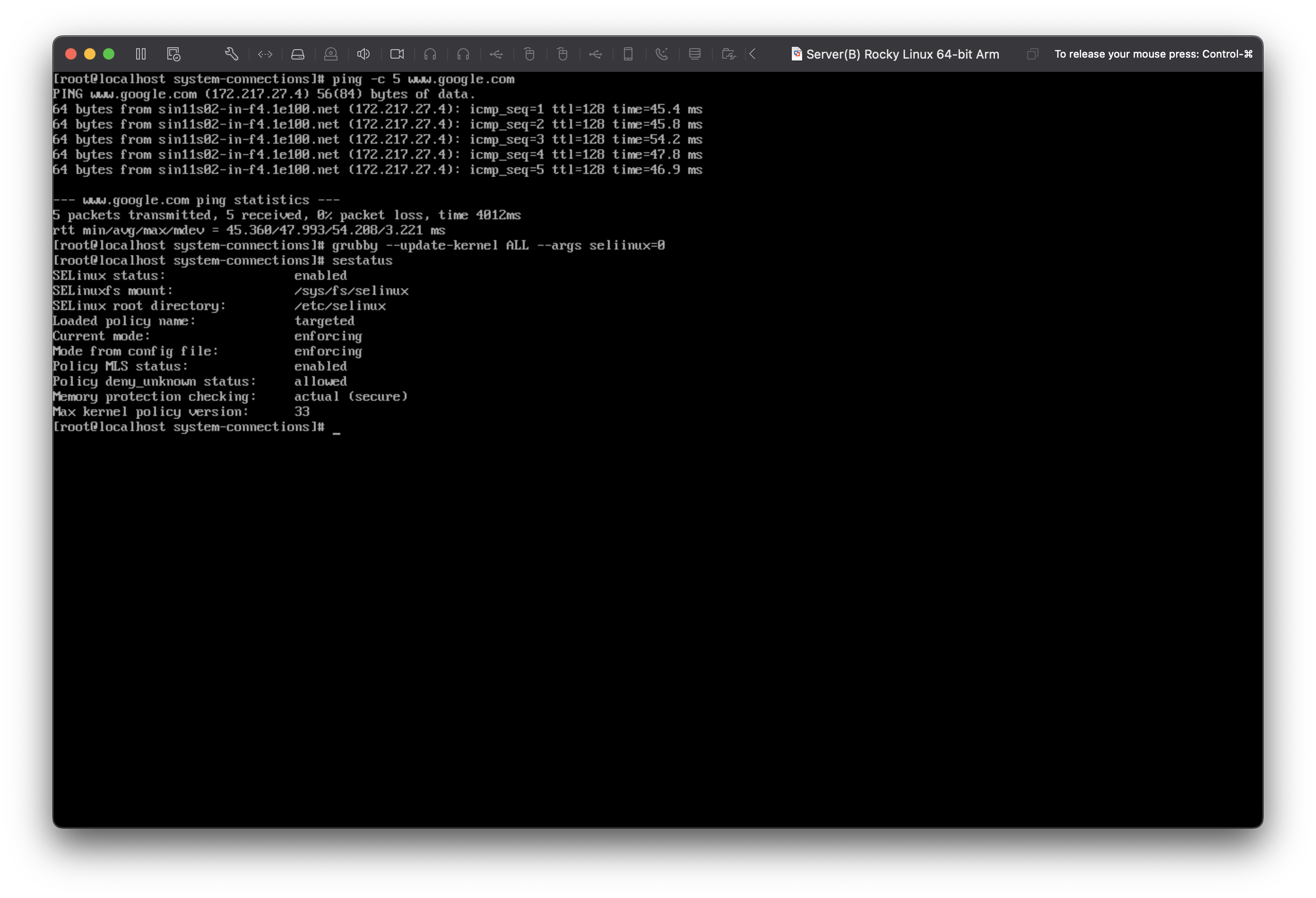Click the stacked printer device icon
This screenshot has width=1316, height=898.
695,54
